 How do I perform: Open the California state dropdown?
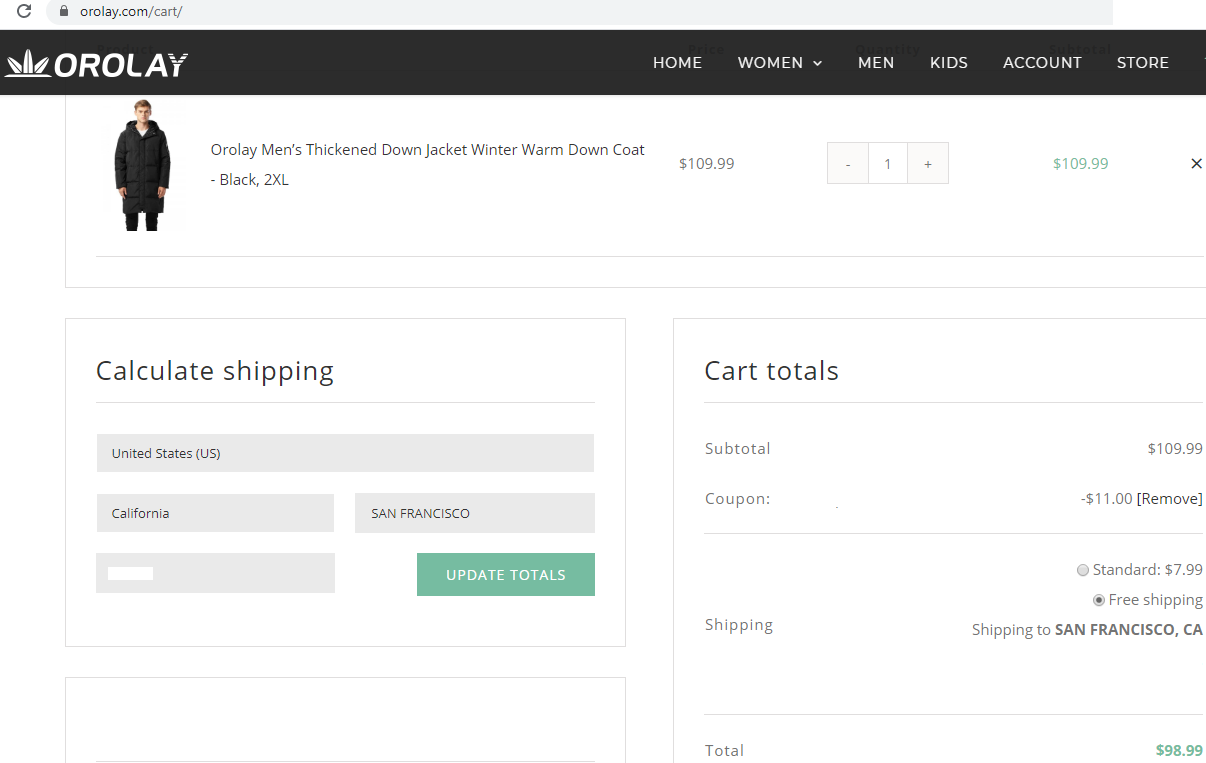215,513
